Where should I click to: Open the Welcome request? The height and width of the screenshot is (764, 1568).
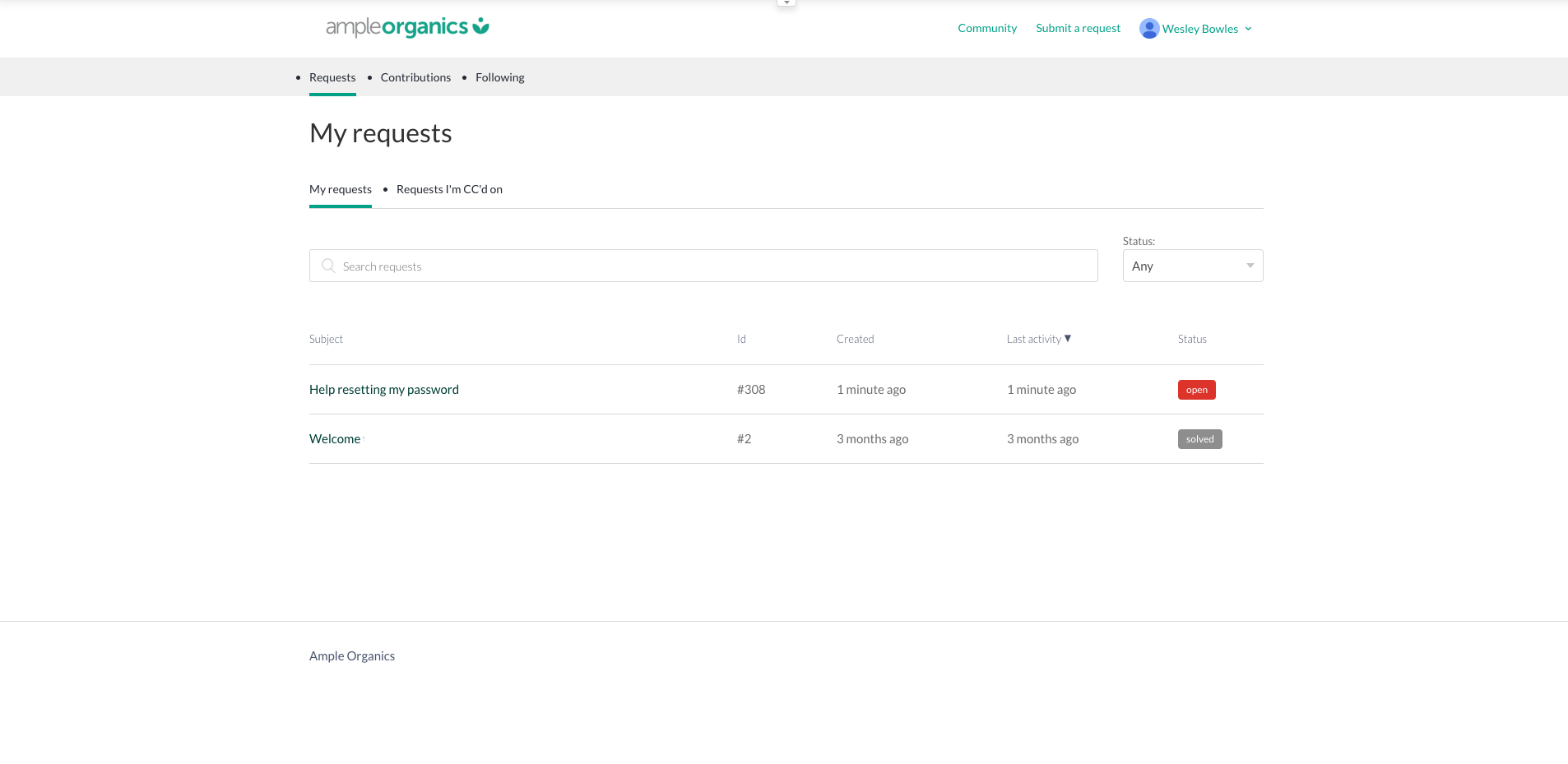point(335,439)
